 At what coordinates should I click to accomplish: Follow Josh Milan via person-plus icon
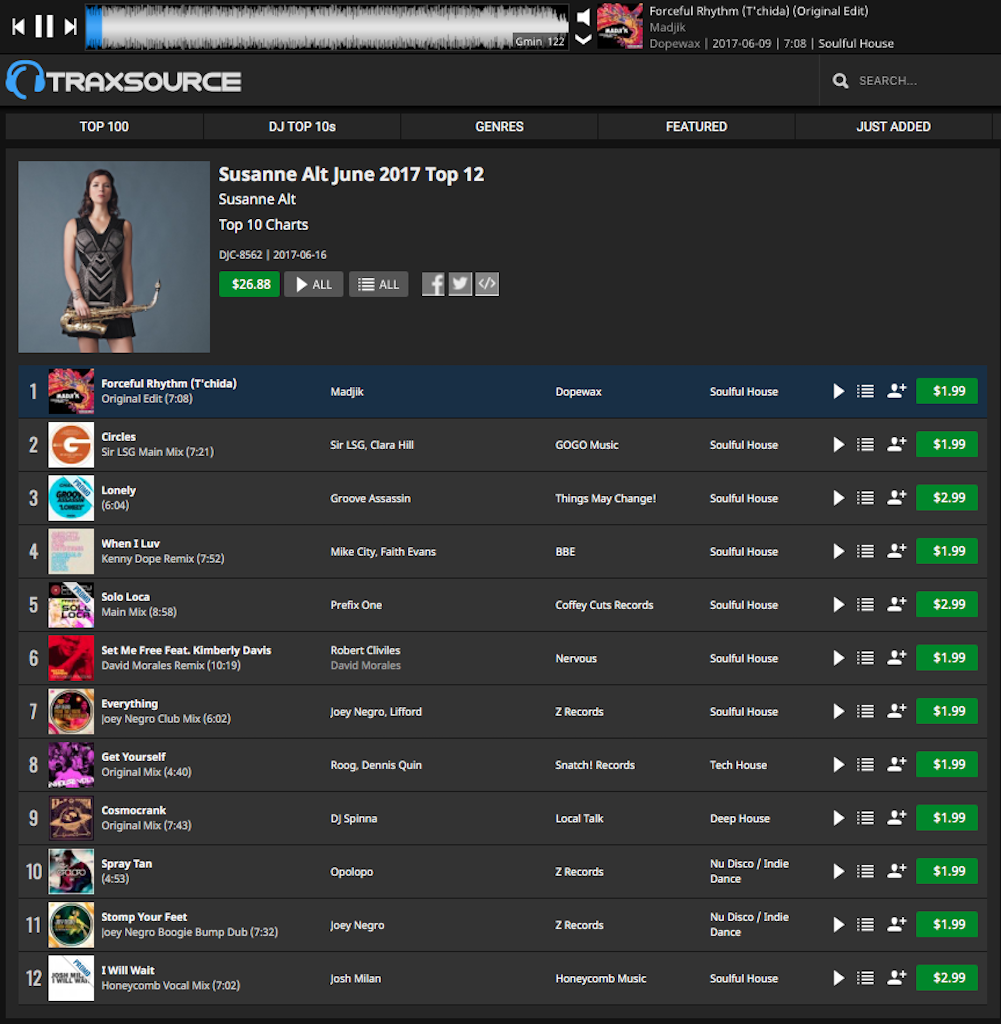coord(897,978)
